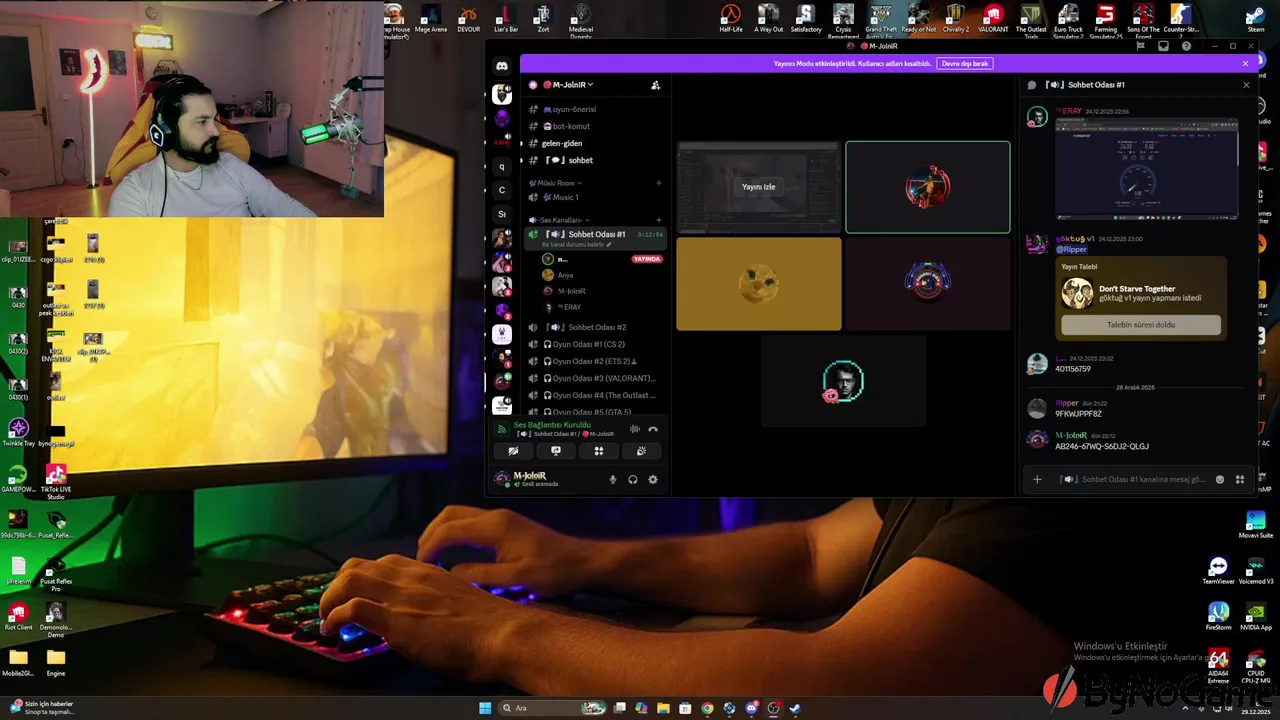Click the @Ripper mention in chat
The image size is (1280, 720).
pyautogui.click(x=1071, y=249)
